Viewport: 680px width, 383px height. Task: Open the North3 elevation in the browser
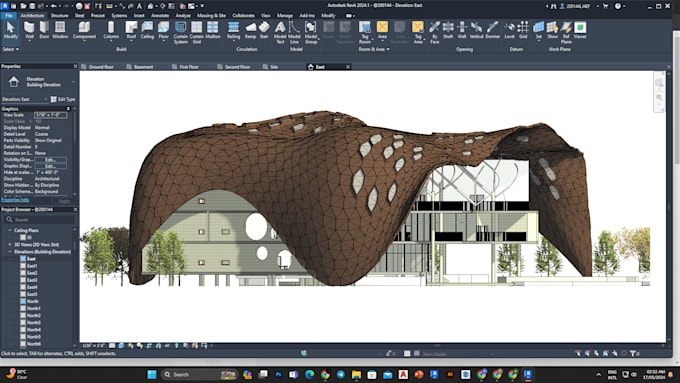tap(34, 323)
